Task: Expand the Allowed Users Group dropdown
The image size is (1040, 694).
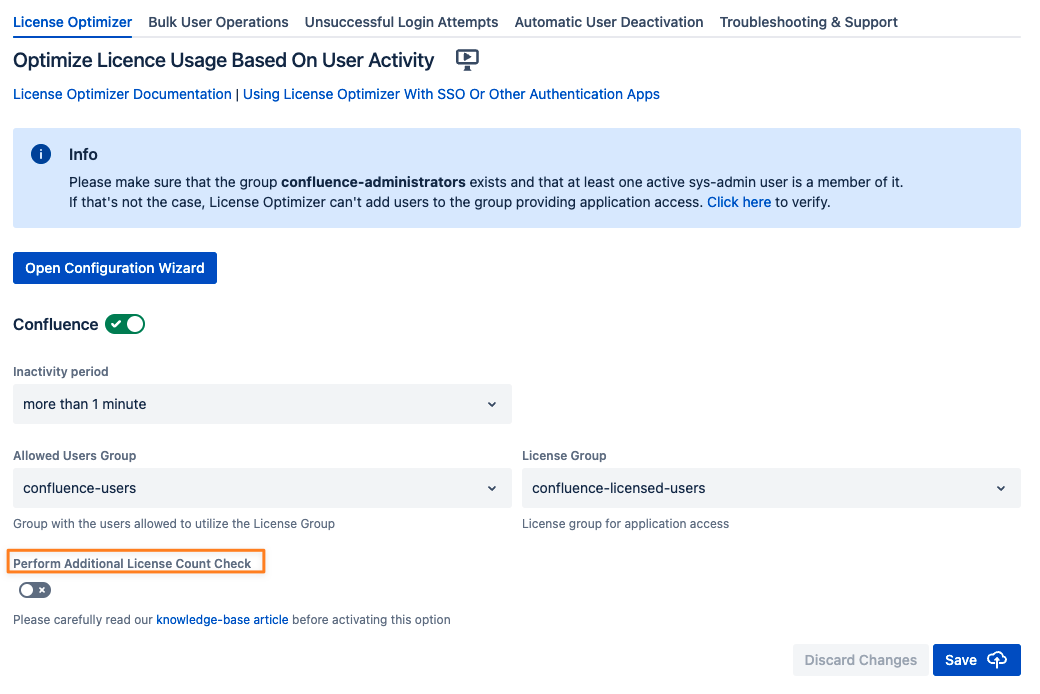Action: [x=262, y=488]
